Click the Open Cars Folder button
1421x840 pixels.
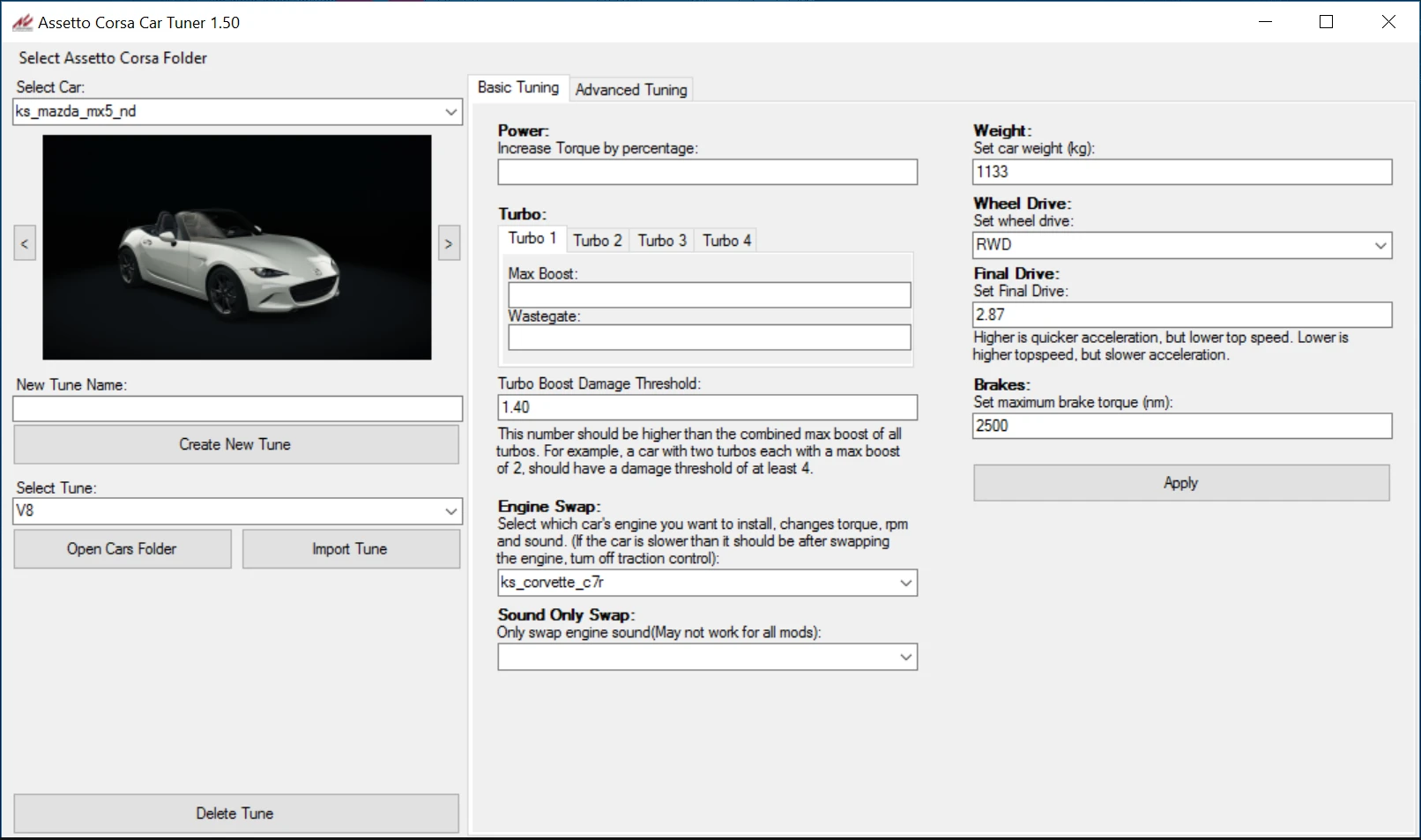tap(122, 548)
